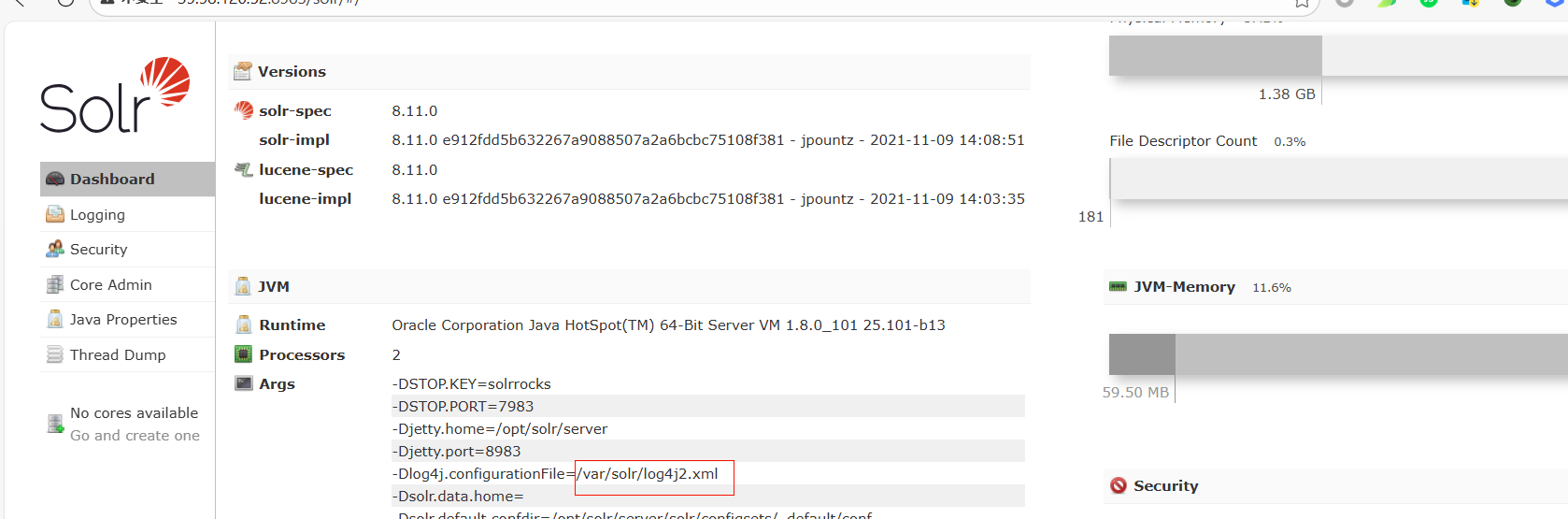Image resolution: width=1568 pixels, height=519 pixels.
Task: Click the Thread Dump stack icon
Action: point(55,354)
